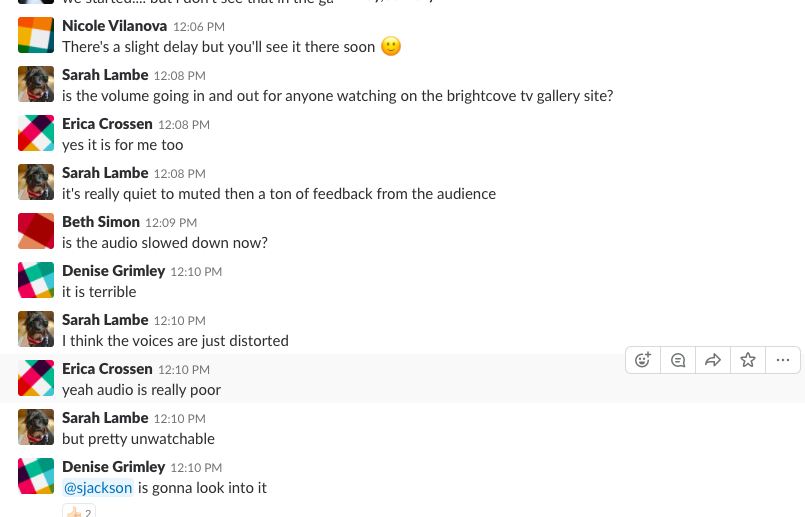Start a thread on the hovered message
The height and width of the screenshot is (517, 805).
(678, 360)
